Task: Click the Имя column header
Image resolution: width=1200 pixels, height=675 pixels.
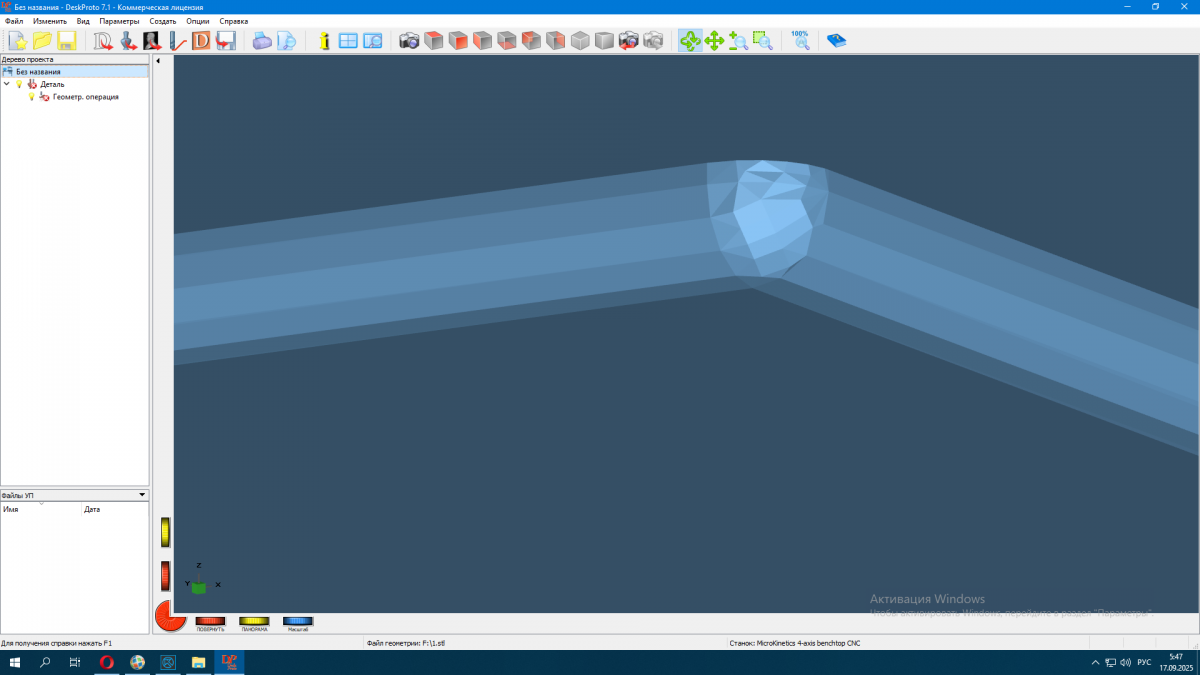Action: pyautogui.click(x=40, y=509)
